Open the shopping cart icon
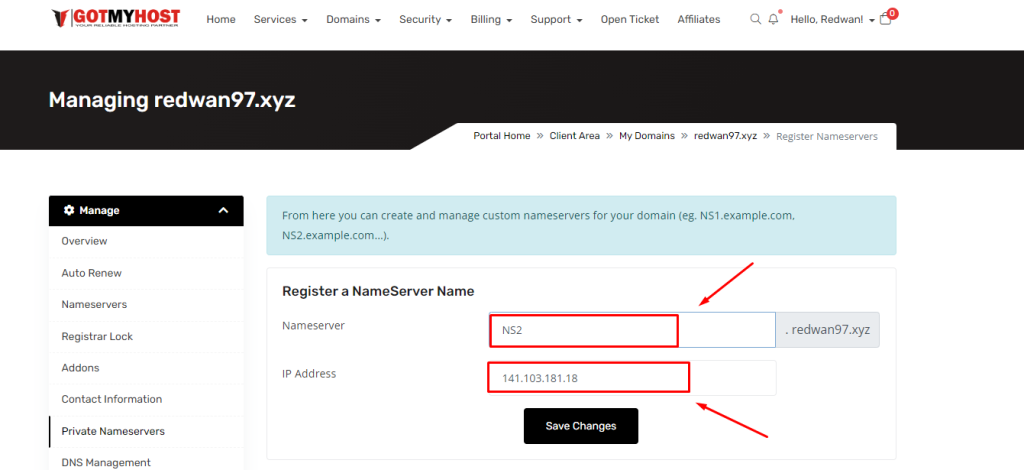Image resolution: width=1024 pixels, height=470 pixels. coord(885,19)
